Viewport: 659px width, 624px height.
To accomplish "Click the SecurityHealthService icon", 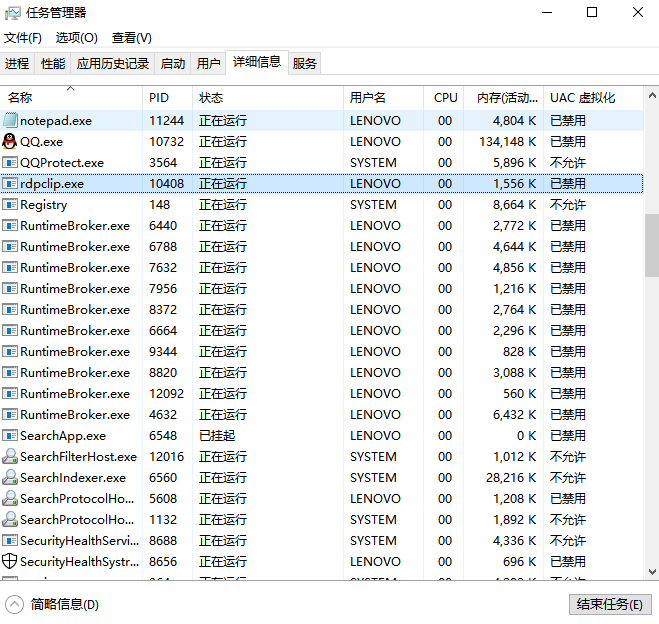I will [10, 541].
